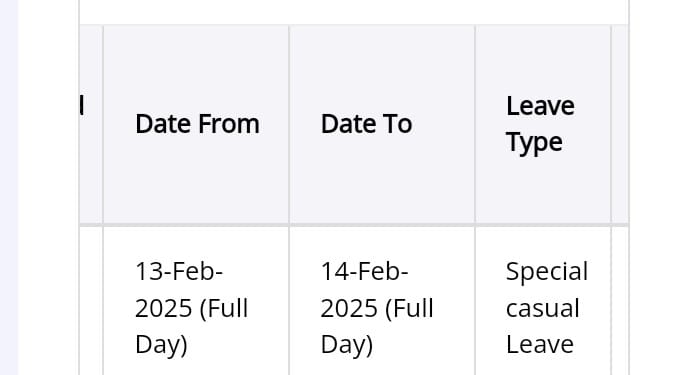Click the Date From column header

(x=196, y=125)
